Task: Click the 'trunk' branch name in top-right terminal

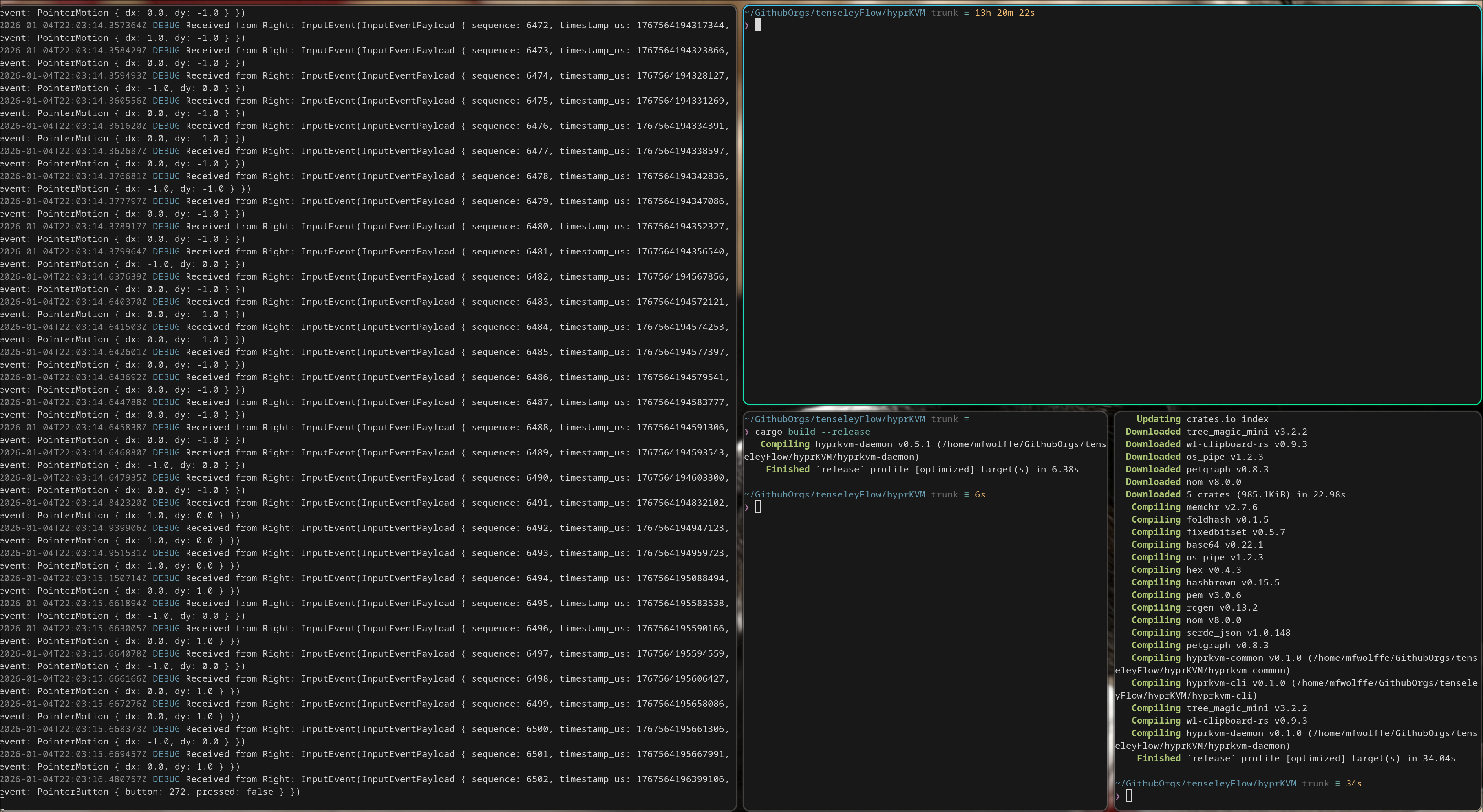Action: click(x=944, y=13)
